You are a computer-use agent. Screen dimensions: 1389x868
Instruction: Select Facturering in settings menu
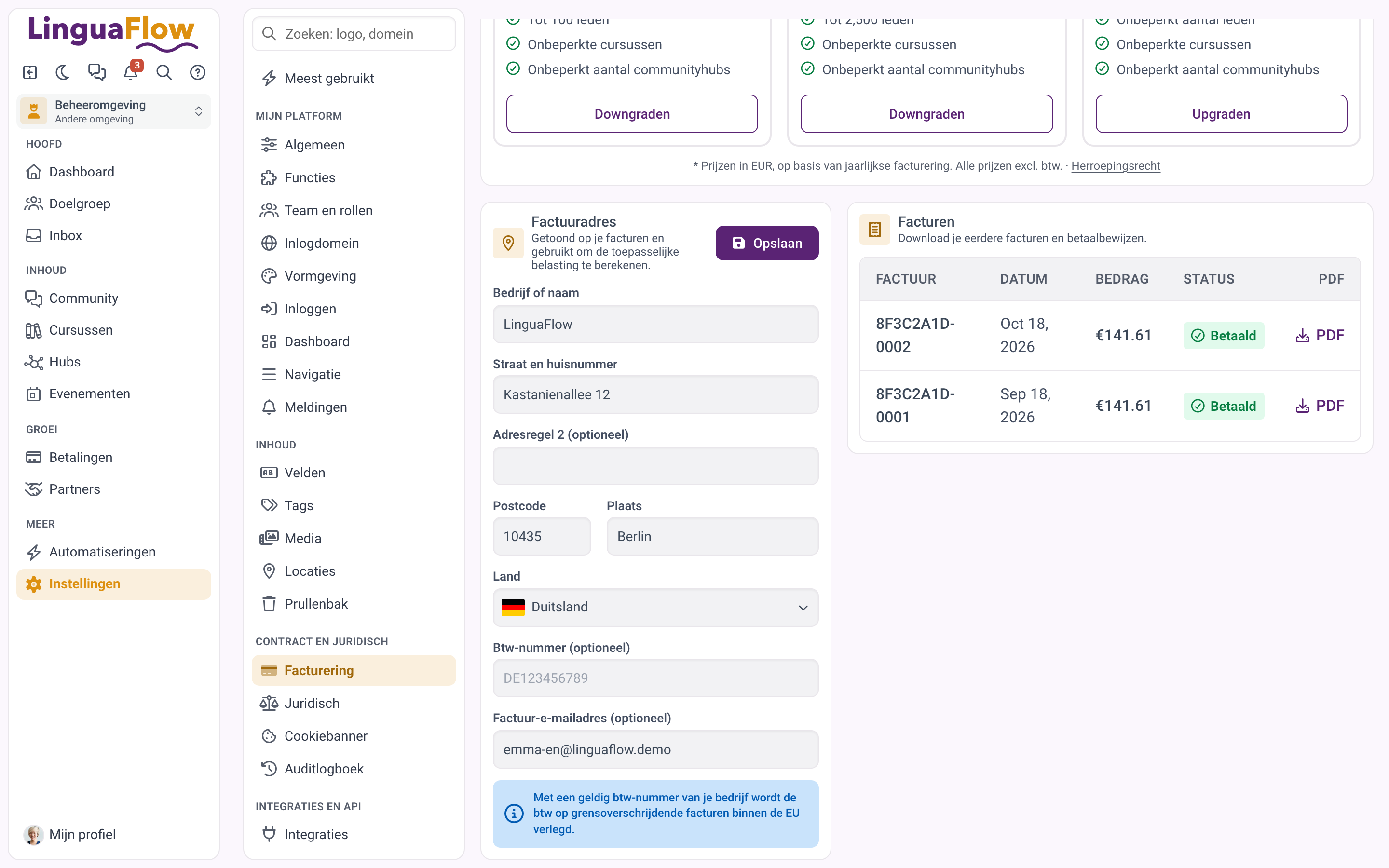pos(354,670)
